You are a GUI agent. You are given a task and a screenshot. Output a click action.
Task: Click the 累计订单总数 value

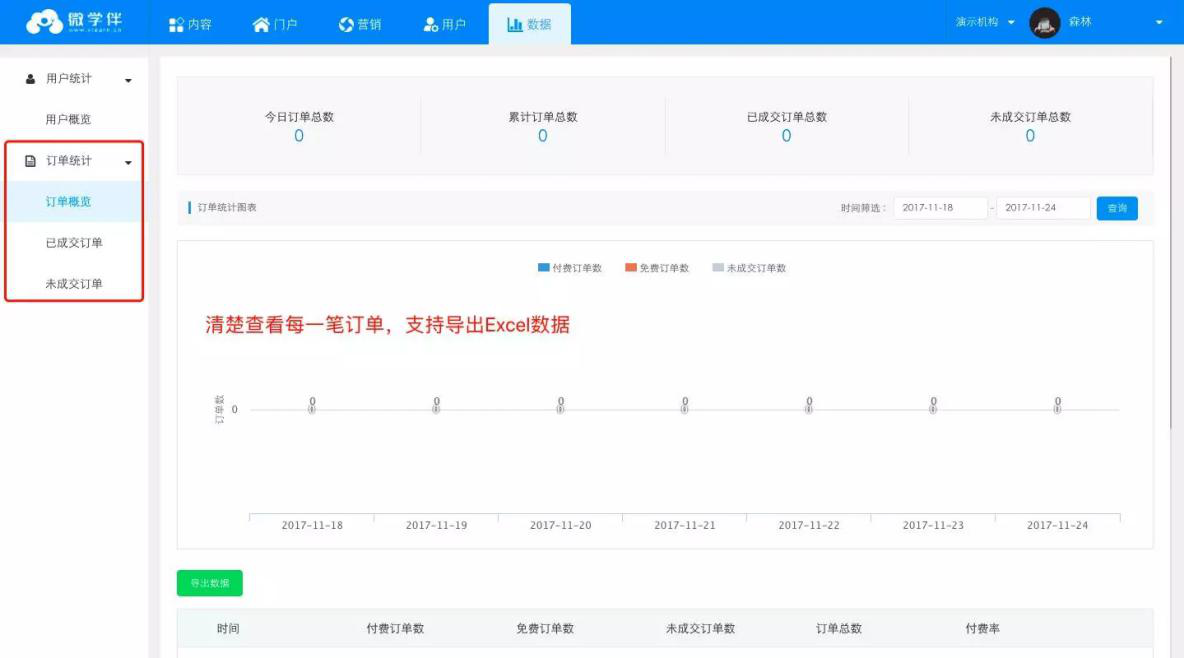pos(542,136)
